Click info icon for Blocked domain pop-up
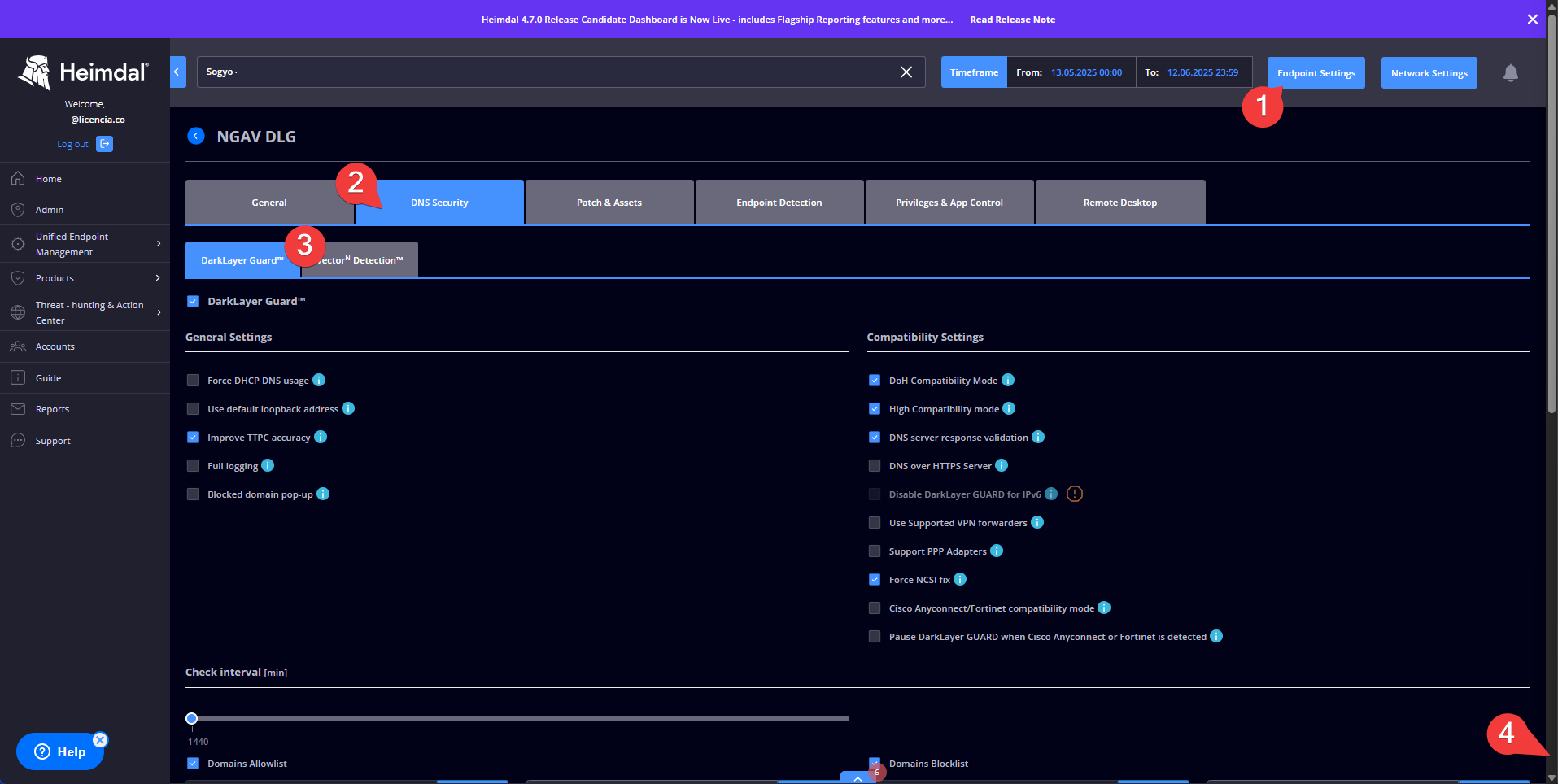1558x784 pixels. click(323, 494)
